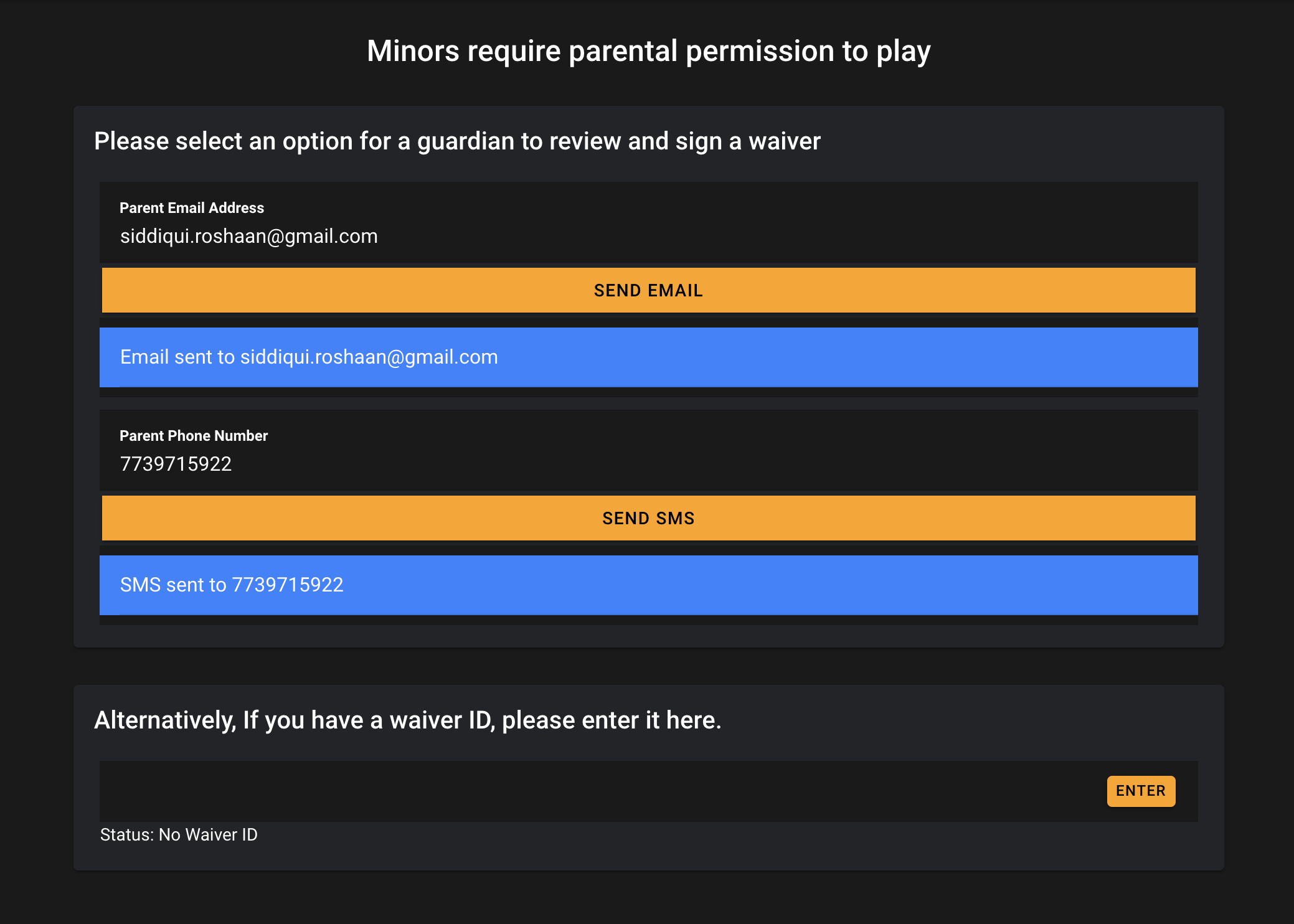Screen dimensions: 1294x924
Task: Click the Status: No Waiver ID text
Action: [179, 835]
